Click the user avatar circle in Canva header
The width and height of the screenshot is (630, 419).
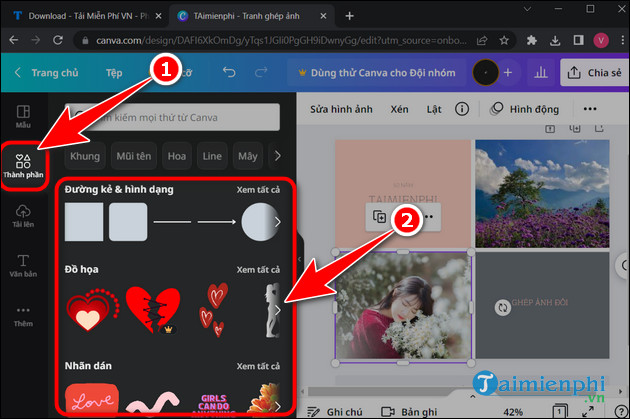pyautogui.click(x=485, y=72)
